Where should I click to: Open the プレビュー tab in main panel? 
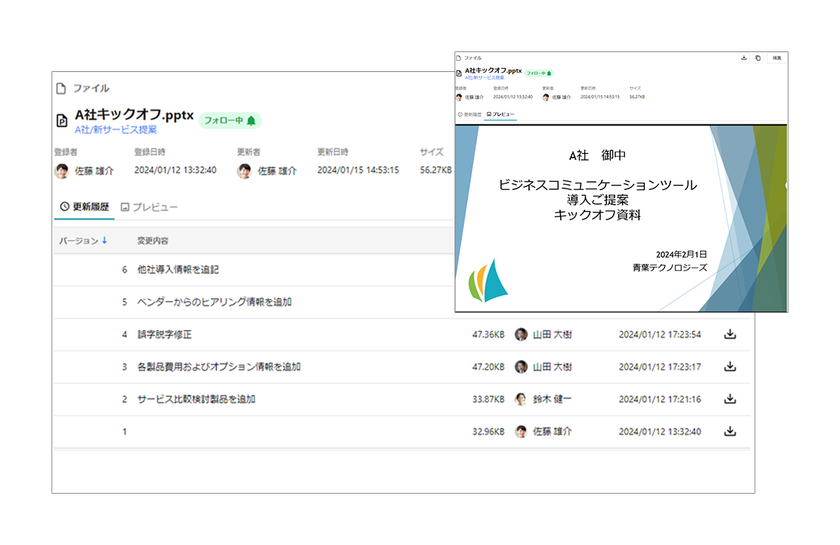coord(149,207)
